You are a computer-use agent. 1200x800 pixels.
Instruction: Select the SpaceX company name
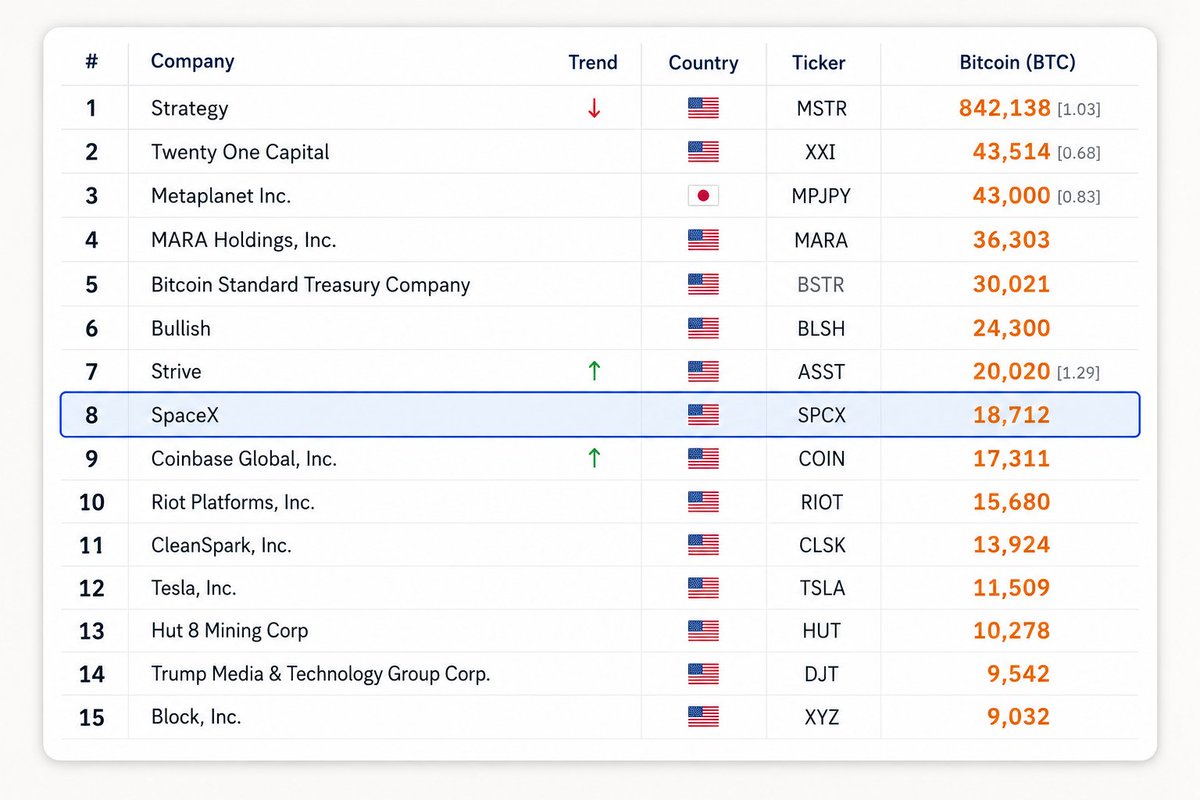184,415
